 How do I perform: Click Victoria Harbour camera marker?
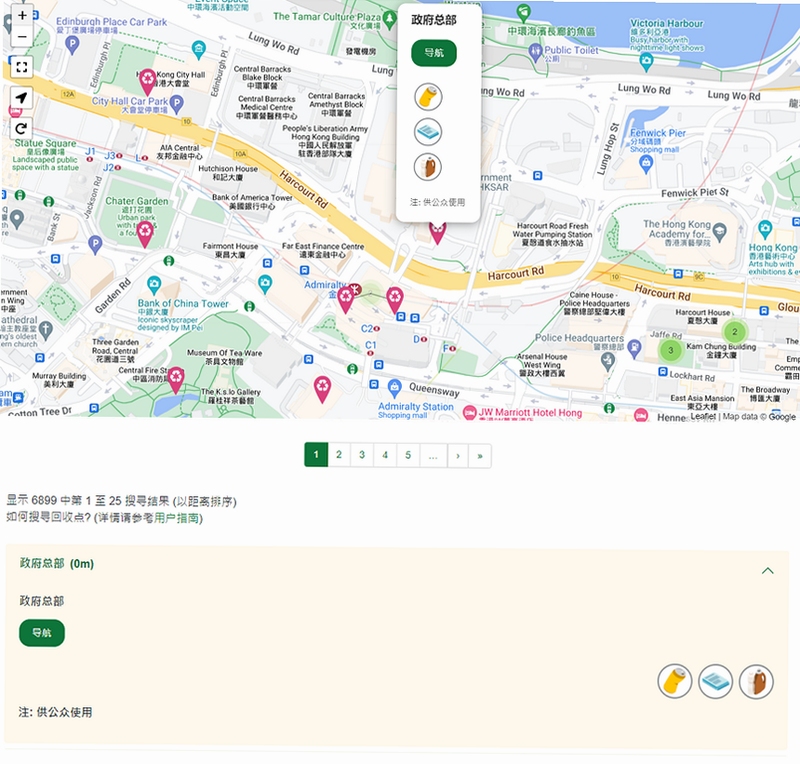[646, 62]
